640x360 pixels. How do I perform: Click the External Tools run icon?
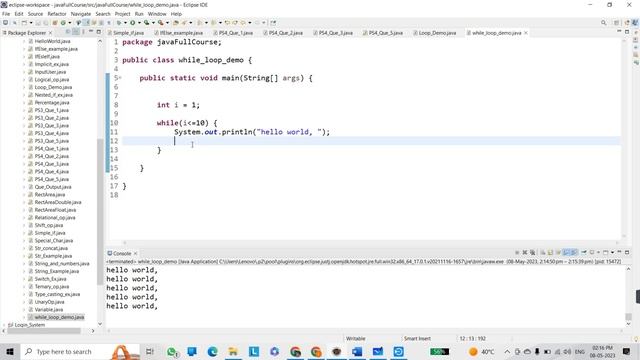pyautogui.click(x=161, y=23)
